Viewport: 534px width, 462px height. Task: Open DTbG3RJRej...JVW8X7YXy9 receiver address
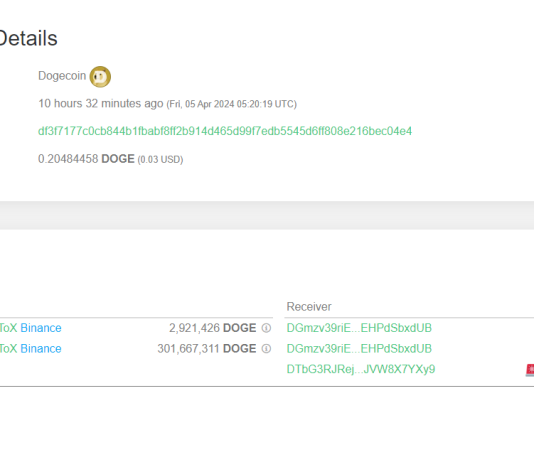(x=361, y=369)
